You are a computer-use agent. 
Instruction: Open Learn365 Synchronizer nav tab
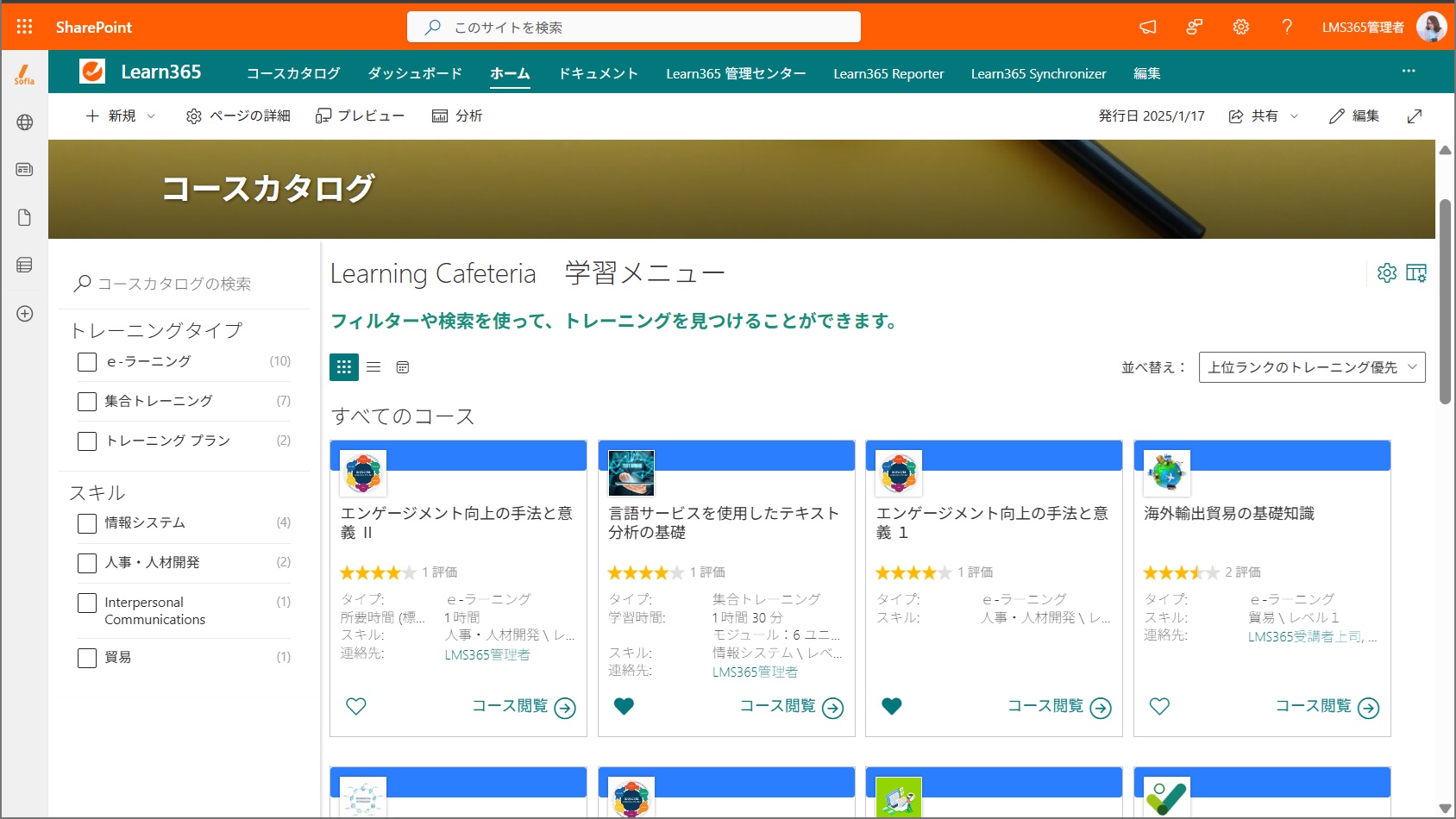(1039, 73)
